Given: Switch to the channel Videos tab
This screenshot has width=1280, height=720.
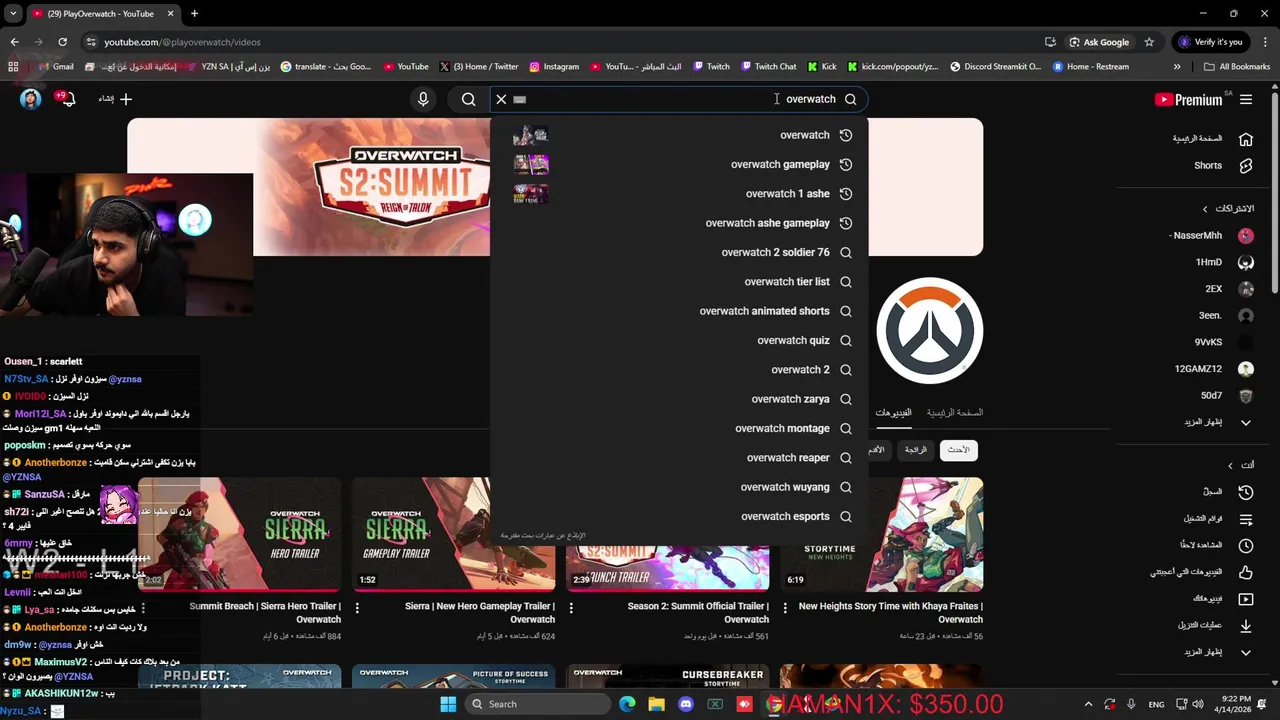Looking at the screenshot, I should click(893, 412).
